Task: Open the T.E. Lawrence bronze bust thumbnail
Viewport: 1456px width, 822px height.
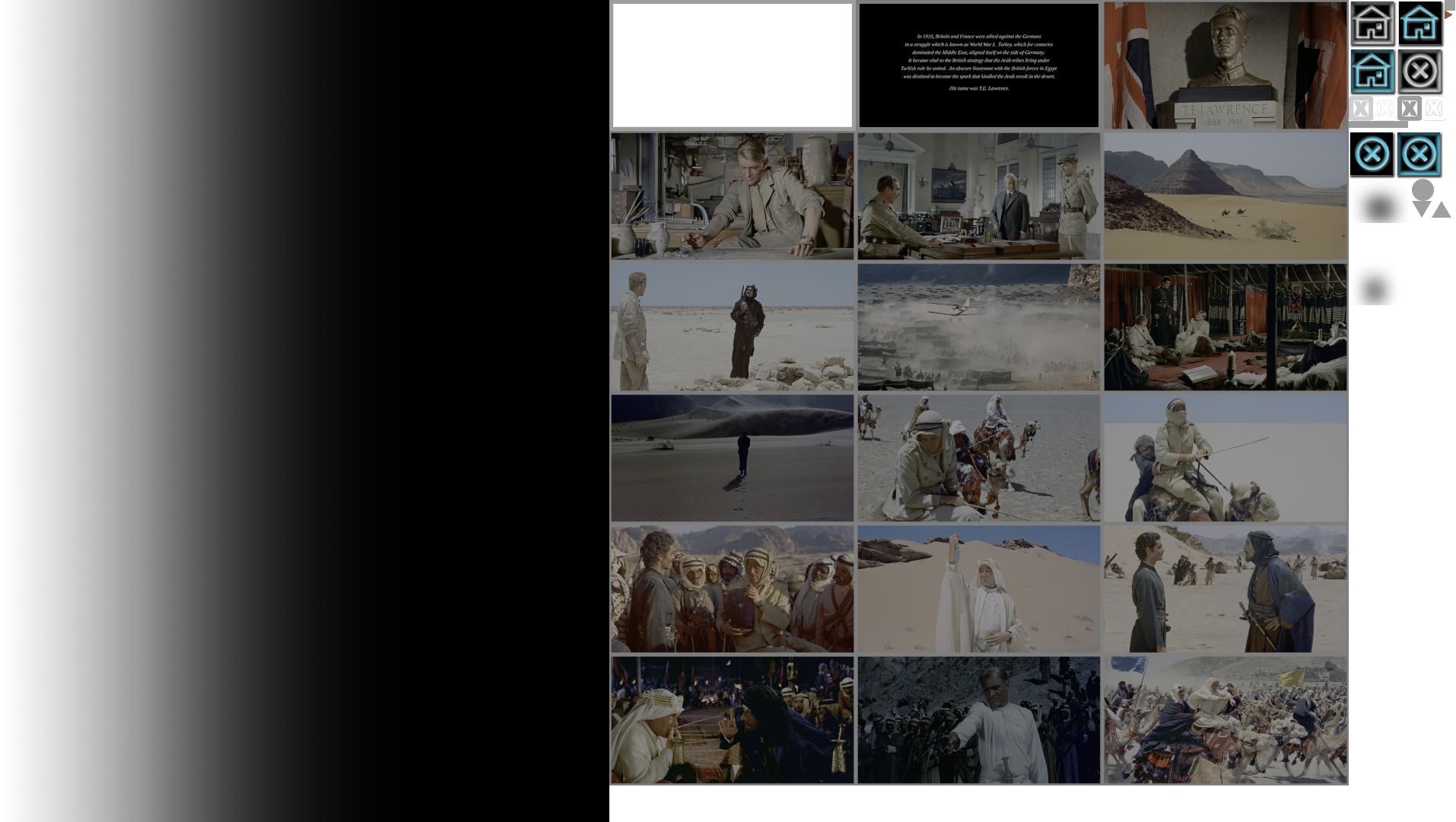Action: tap(1226, 65)
